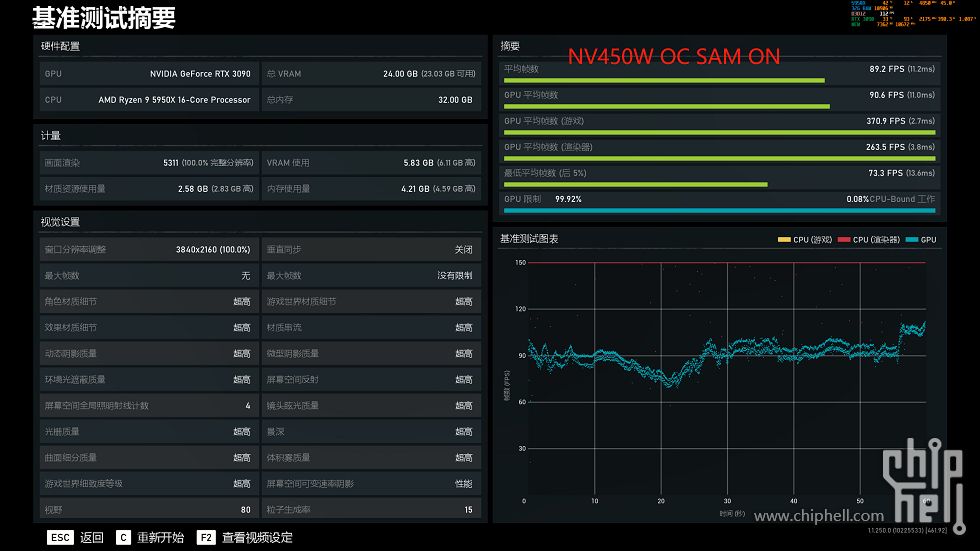Click the 硬件配置 section header
Screen dimensions: 980x551
coord(60,46)
